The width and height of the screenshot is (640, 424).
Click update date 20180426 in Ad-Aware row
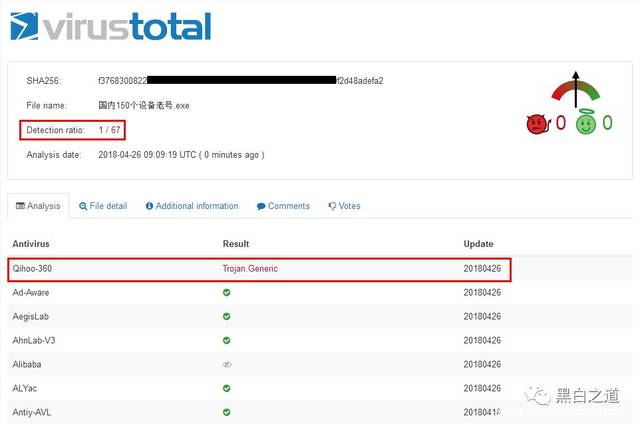(x=482, y=293)
